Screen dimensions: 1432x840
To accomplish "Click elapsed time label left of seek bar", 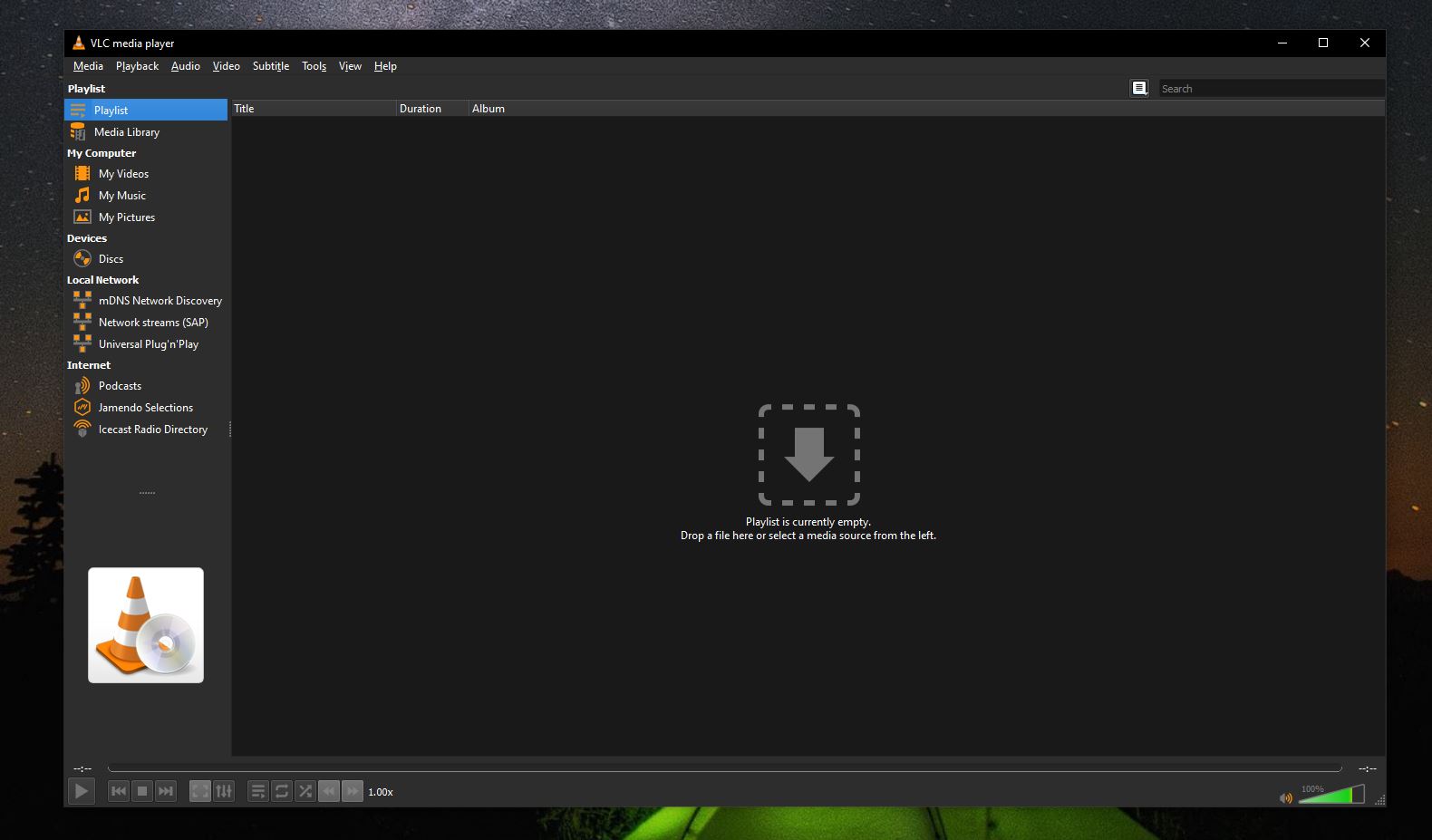I will (x=82, y=768).
